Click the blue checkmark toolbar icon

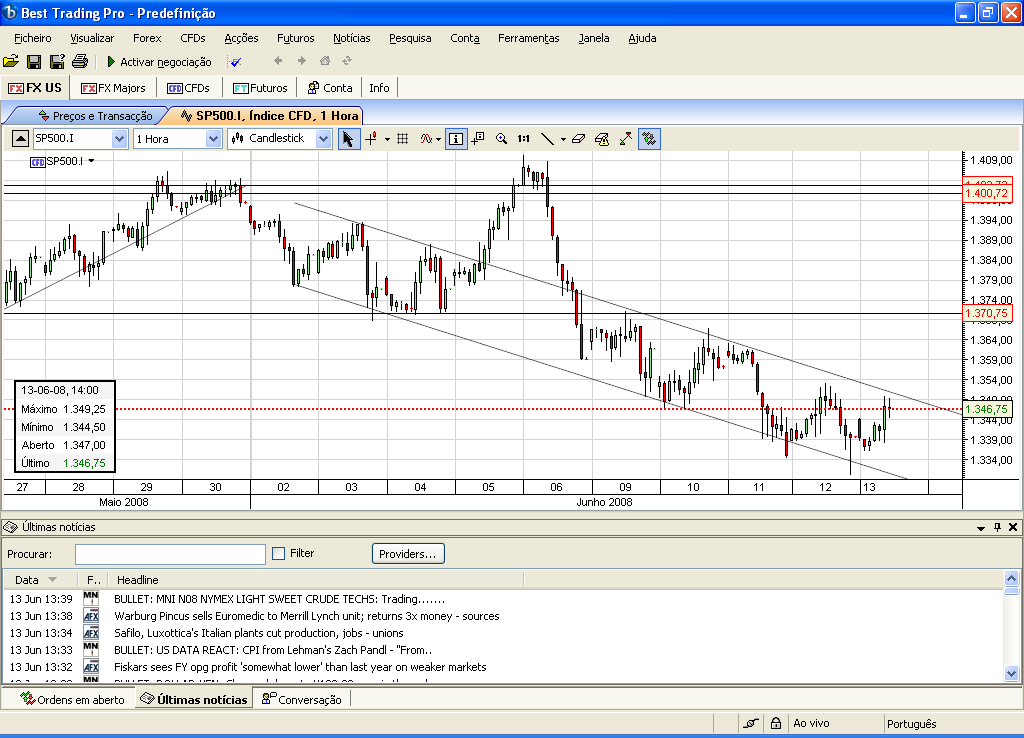click(x=236, y=61)
